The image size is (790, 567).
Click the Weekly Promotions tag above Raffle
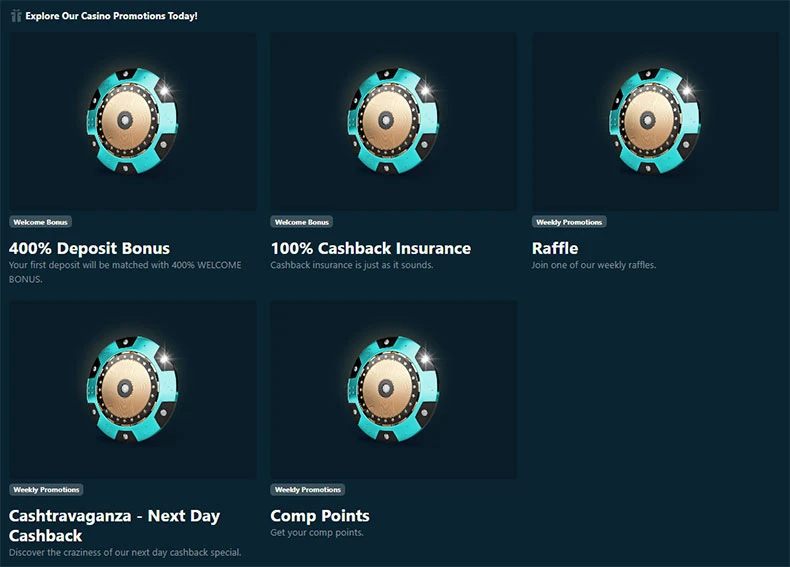569,222
